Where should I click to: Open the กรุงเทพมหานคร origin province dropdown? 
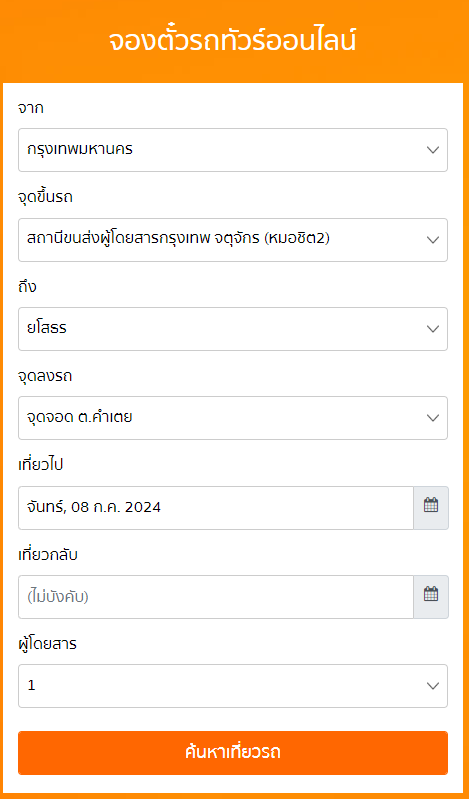click(233, 150)
